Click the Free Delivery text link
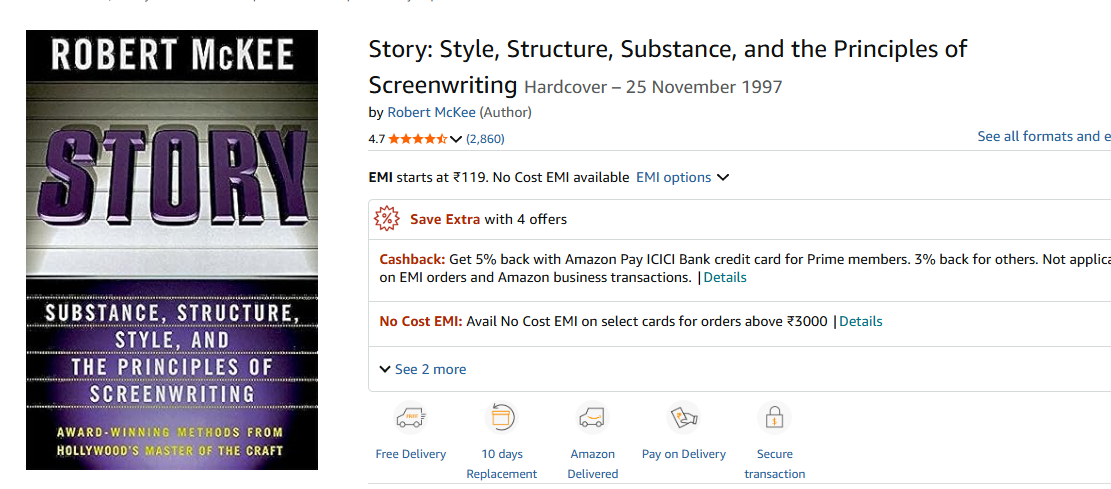 [x=410, y=454]
